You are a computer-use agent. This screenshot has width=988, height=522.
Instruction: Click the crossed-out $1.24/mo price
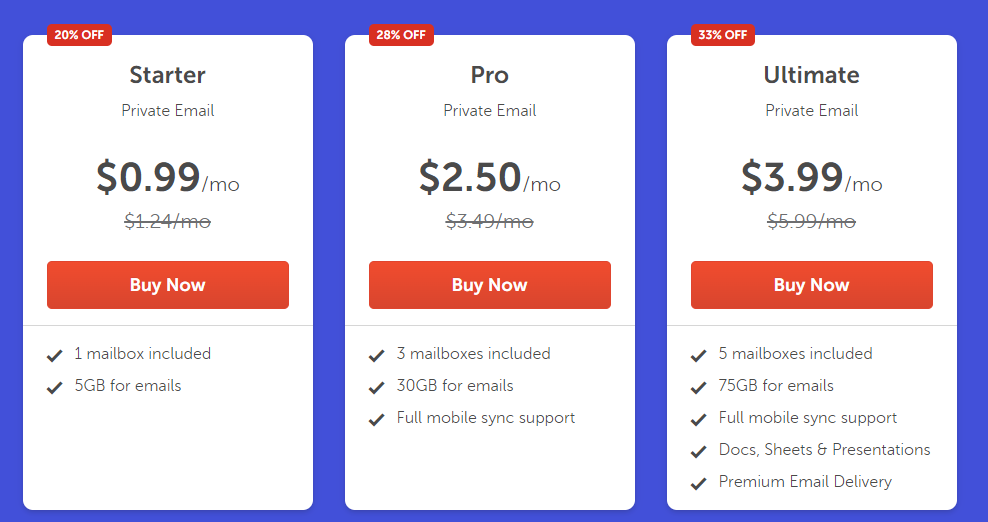pyautogui.click(x=168, y=222)
